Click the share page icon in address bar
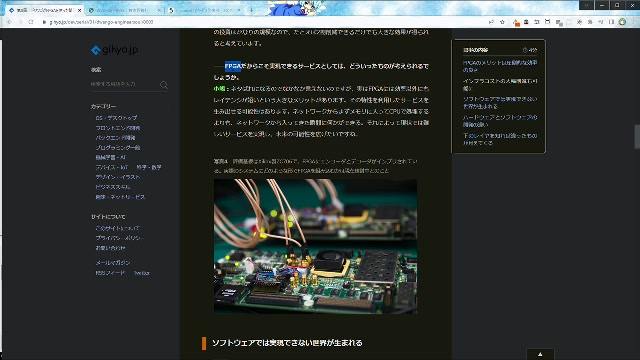Screen dimensions: 640x360 (491, 22)
